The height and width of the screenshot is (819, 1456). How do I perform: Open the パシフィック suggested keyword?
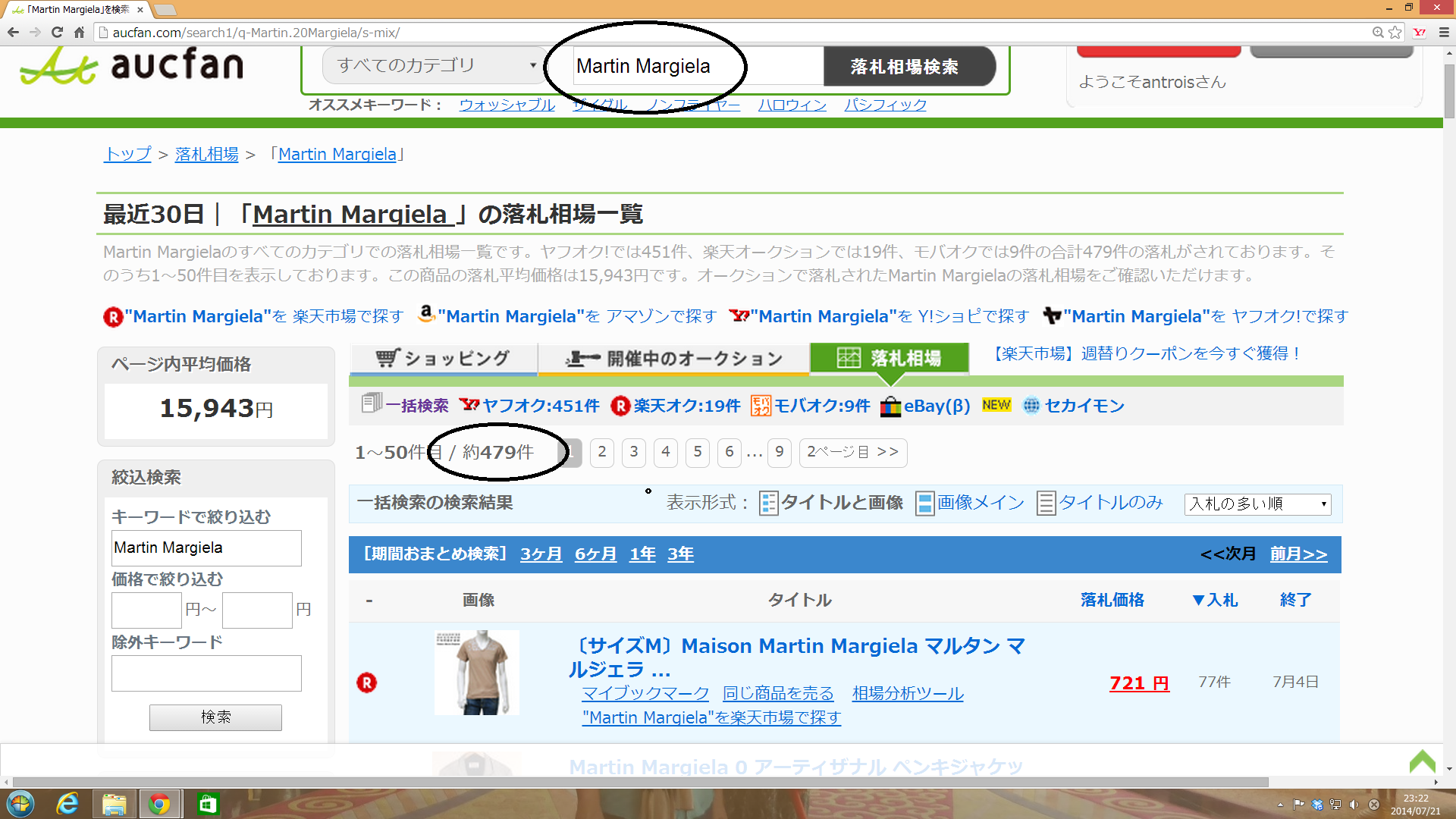[886, 105]
